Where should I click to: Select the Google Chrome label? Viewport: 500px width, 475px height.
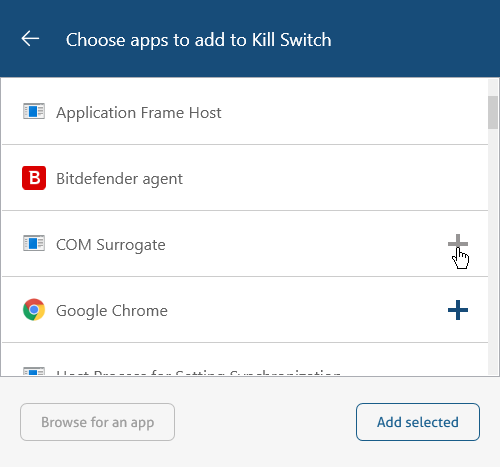(112, 311)
